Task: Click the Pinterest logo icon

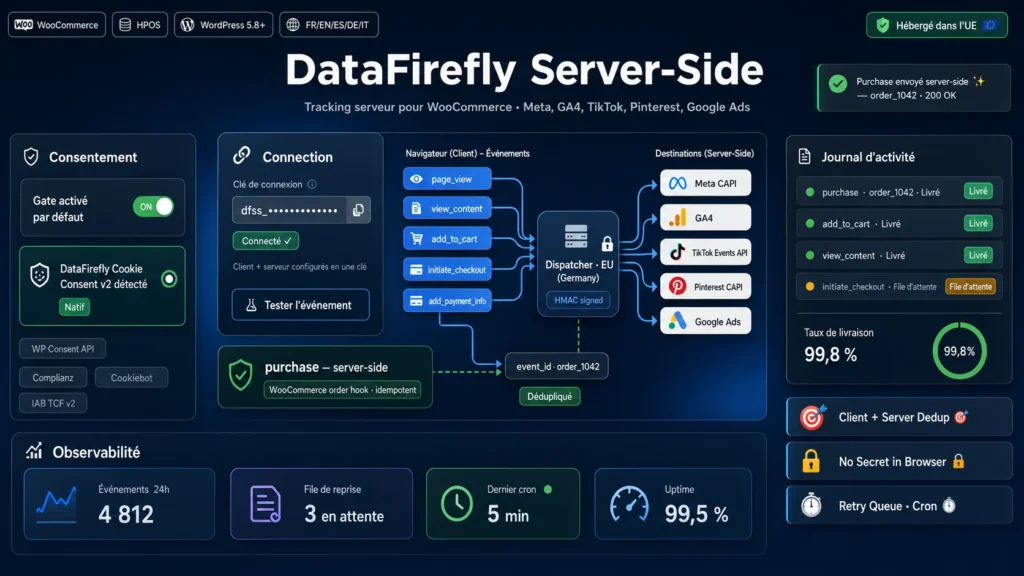Action: 677,287
